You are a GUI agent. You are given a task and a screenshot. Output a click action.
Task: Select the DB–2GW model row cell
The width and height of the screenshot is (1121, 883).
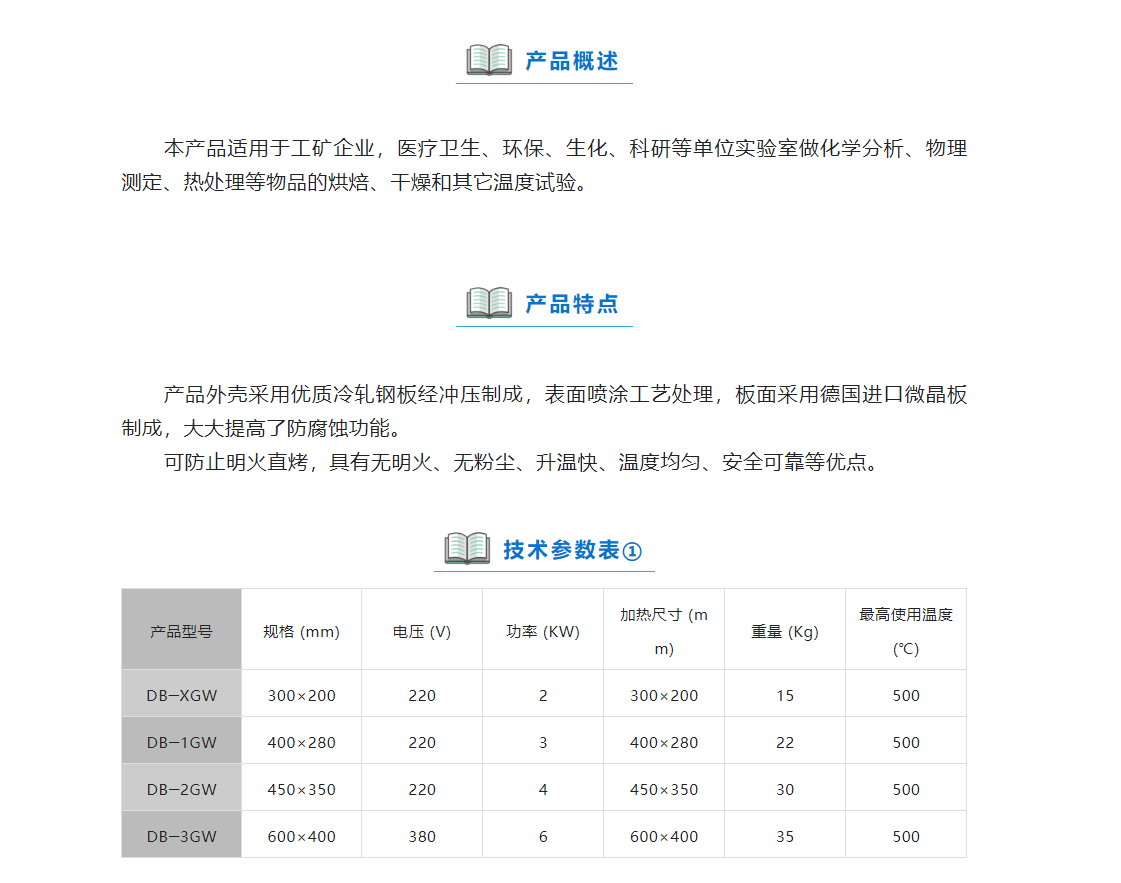pyautogui.click(x=182, y=788)
